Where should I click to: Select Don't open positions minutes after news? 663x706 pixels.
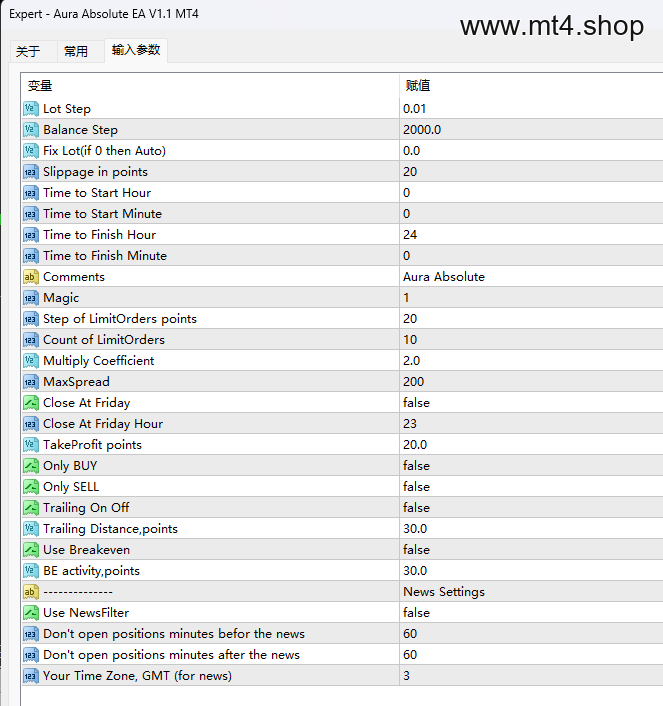coord(171,655)
